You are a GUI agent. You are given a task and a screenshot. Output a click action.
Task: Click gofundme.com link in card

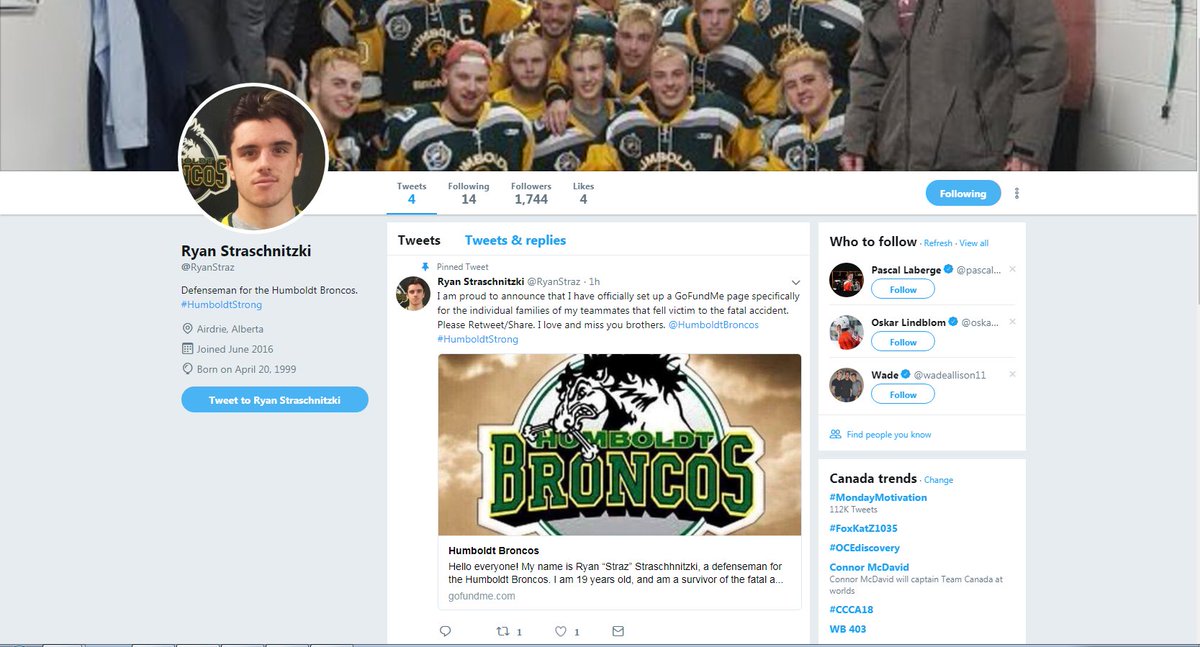(482, 596)
